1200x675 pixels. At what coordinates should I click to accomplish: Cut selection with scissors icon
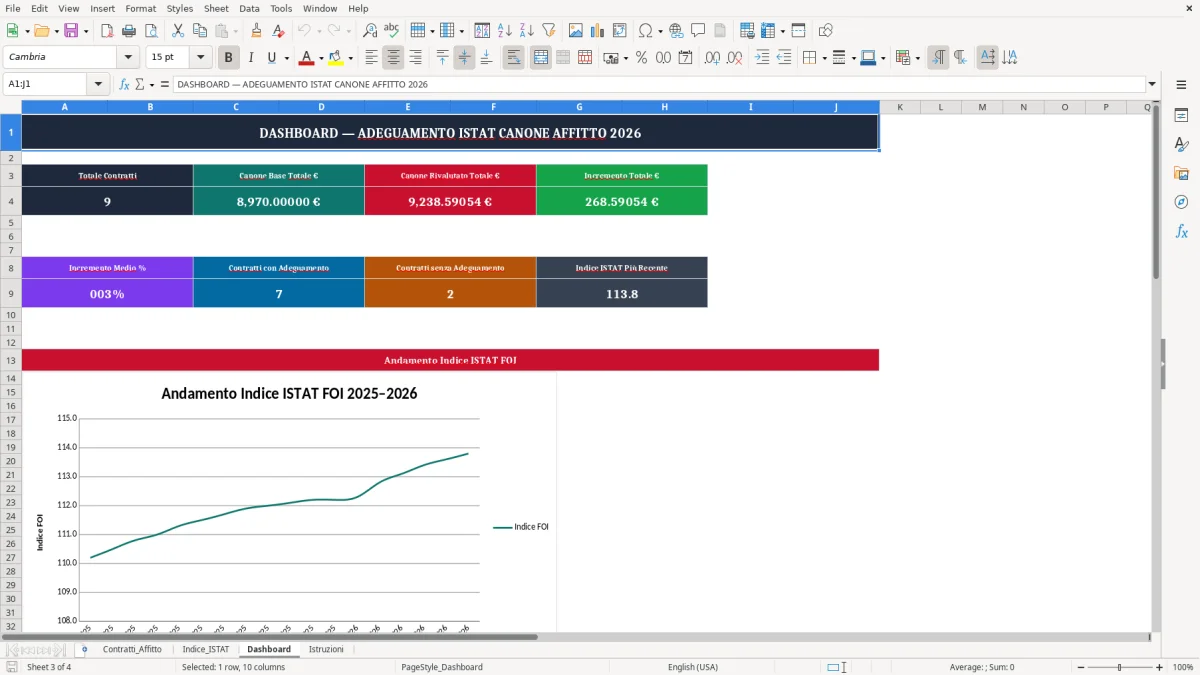(178, 31)
